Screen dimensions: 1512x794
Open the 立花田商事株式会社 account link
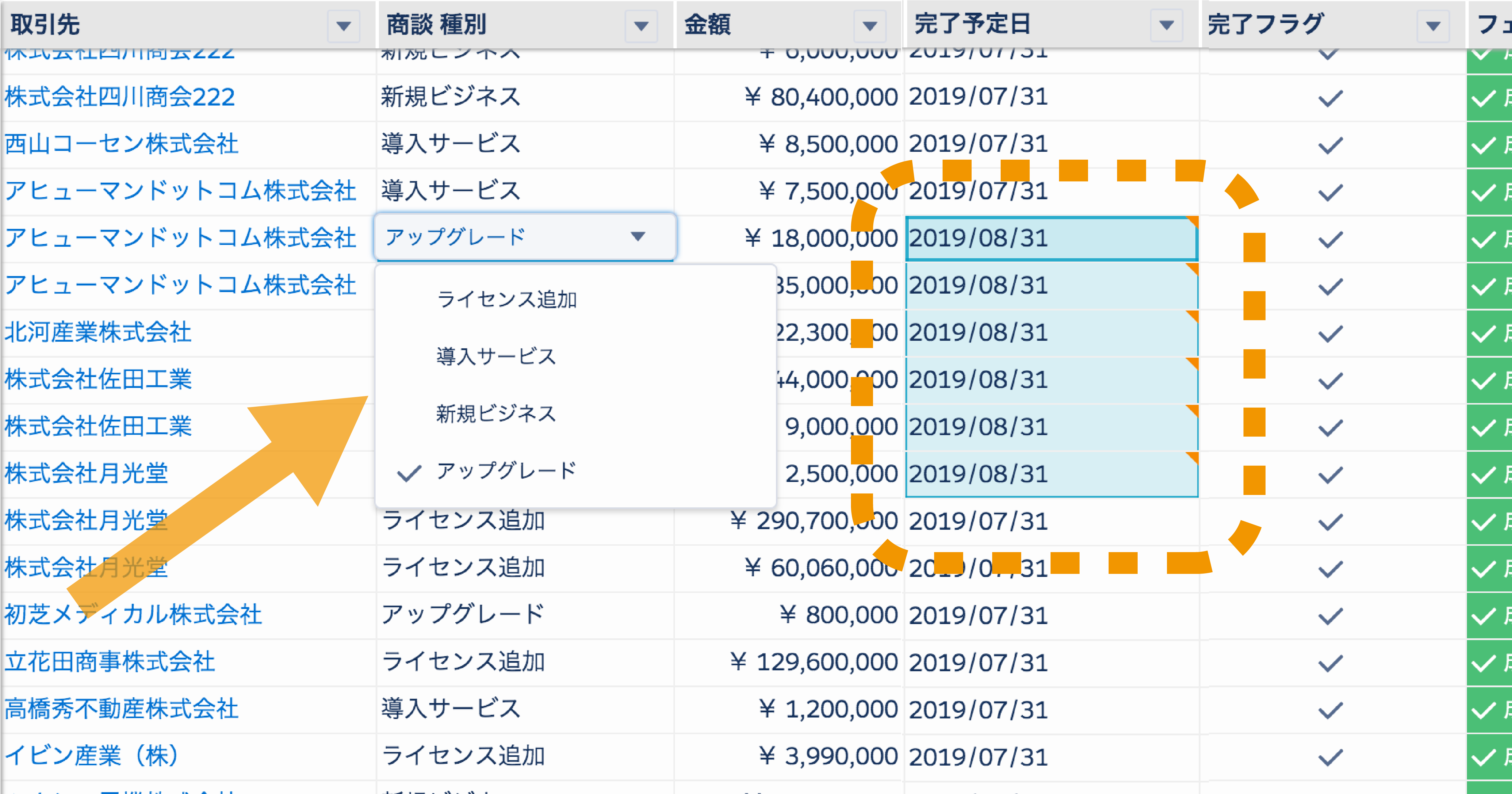110,661
